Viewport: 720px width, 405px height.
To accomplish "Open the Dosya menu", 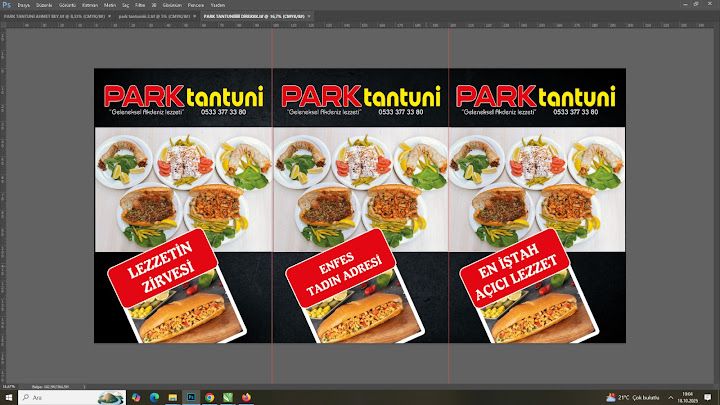I will coord(23,5).
